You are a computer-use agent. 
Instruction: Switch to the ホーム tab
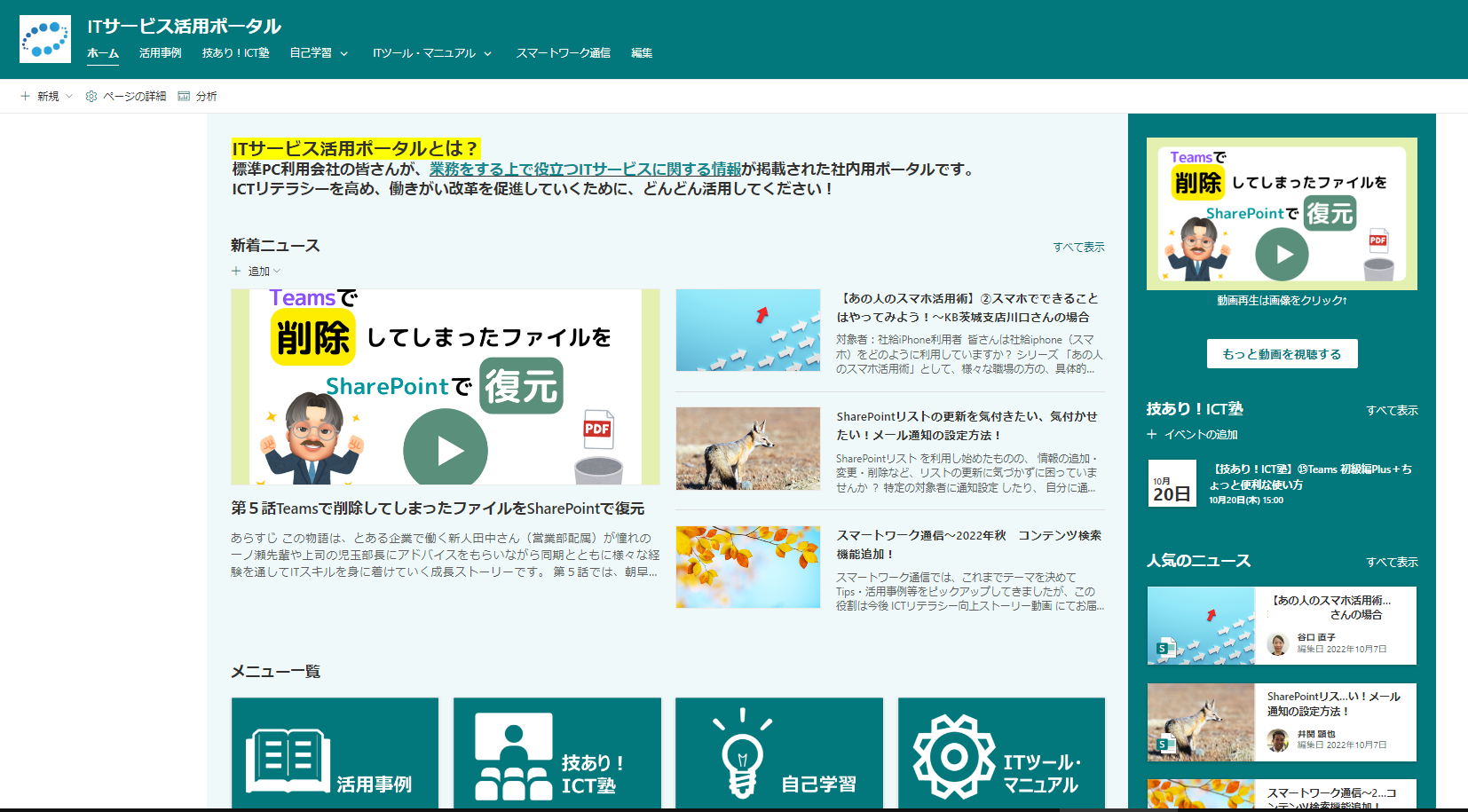[101, 53]
